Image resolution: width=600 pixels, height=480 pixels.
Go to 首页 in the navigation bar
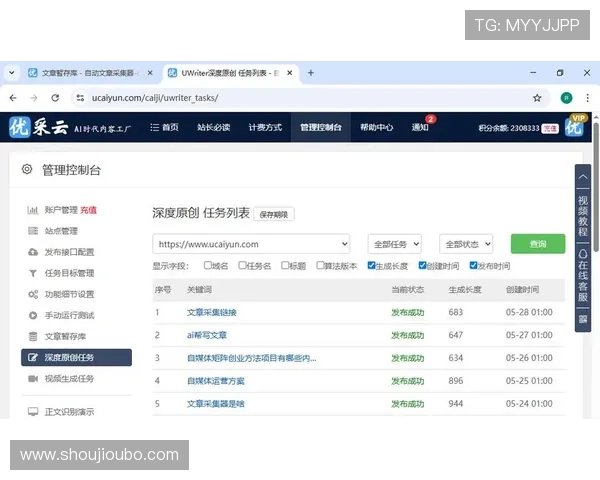pos(165,127)
